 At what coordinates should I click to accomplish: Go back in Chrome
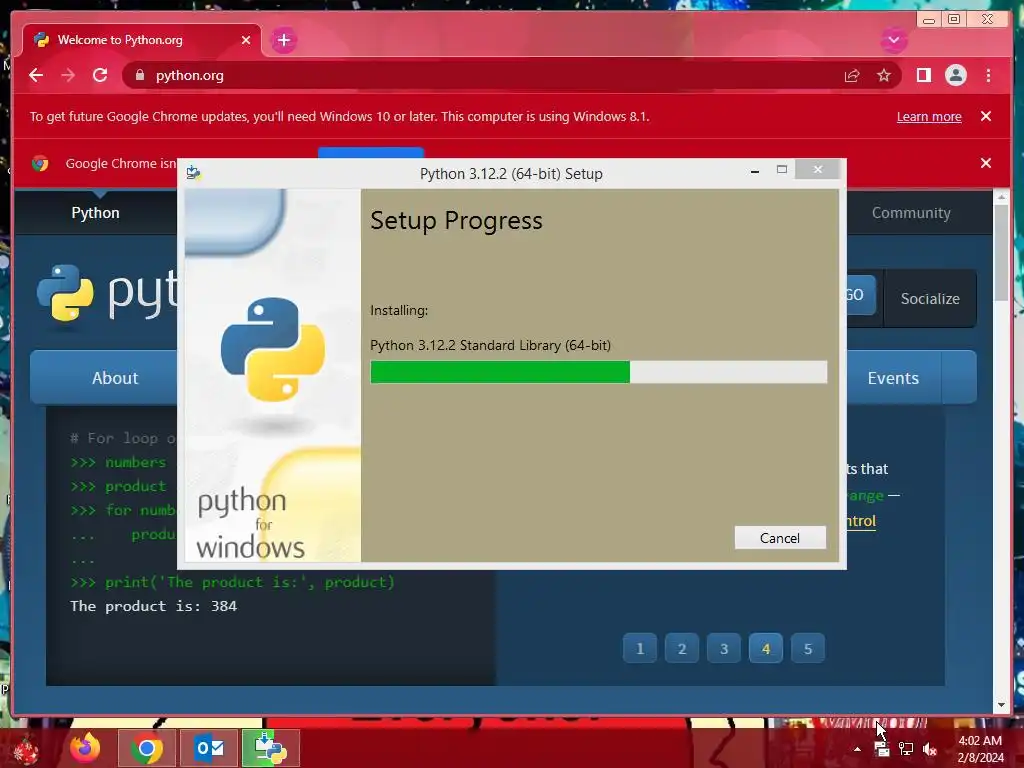click(x=36, y=75)
